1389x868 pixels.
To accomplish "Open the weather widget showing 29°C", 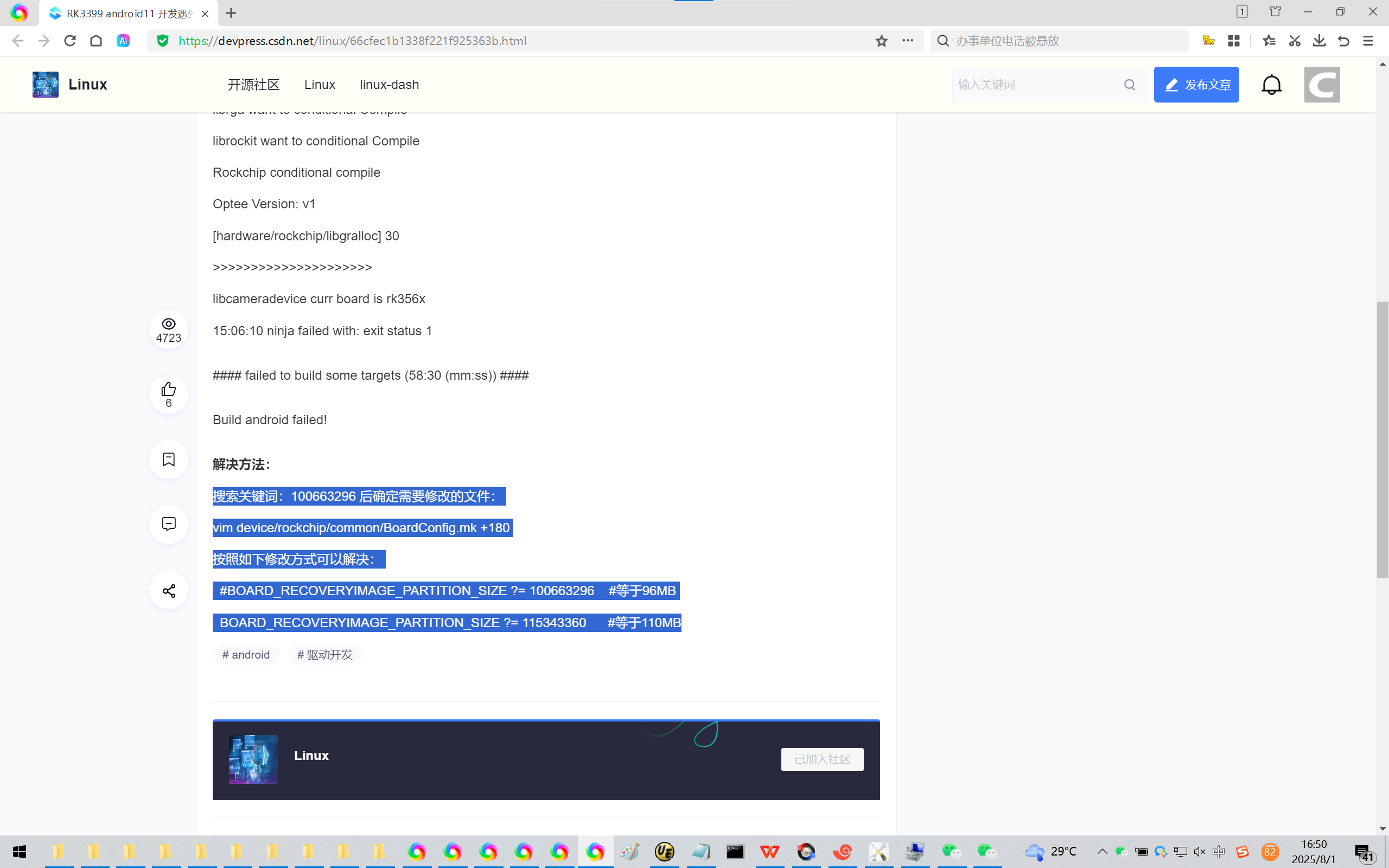I will pos(1051,851).
